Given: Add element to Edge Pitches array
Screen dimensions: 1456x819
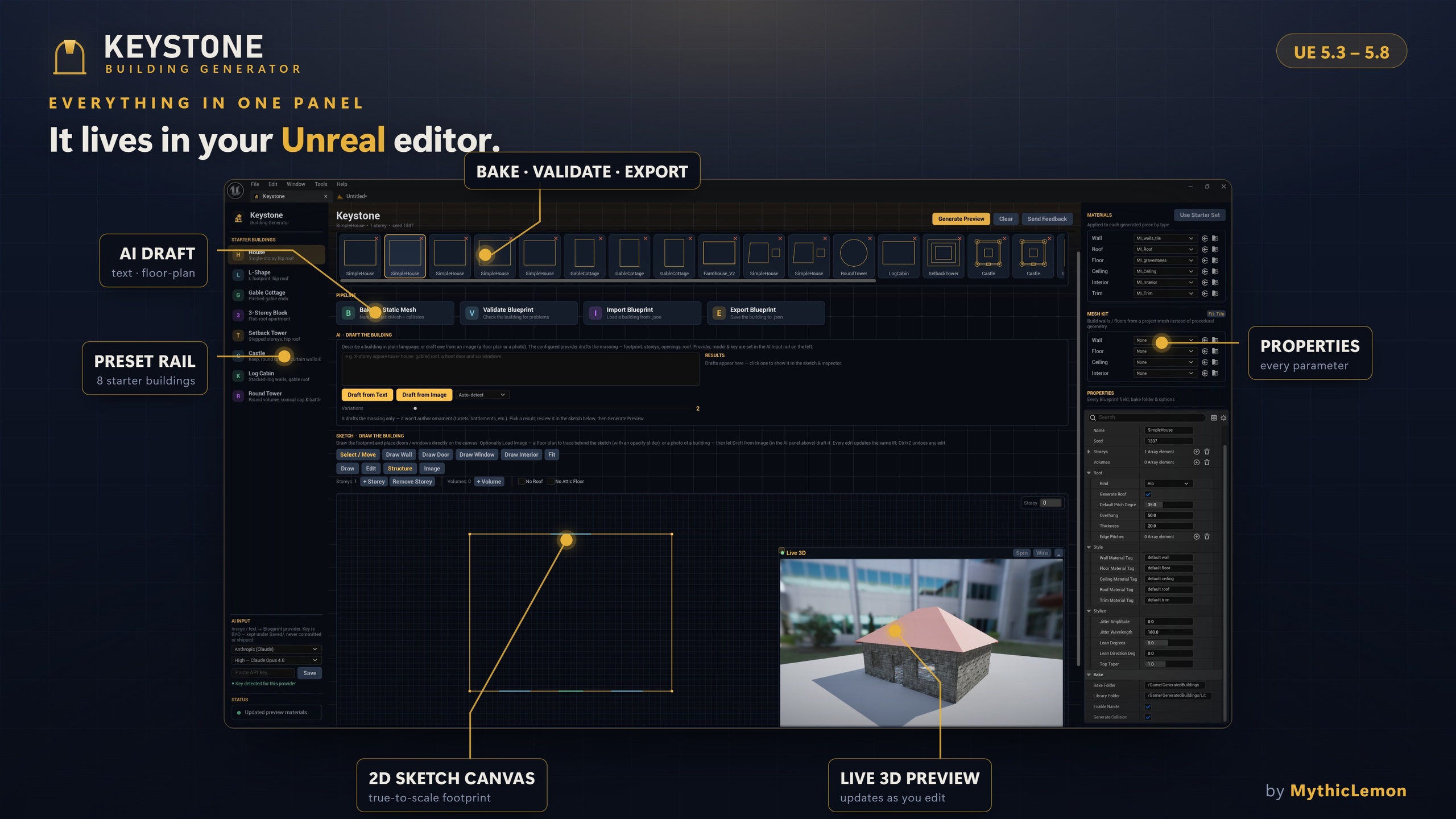Looking at the screenshot, I should [1196, 537].
